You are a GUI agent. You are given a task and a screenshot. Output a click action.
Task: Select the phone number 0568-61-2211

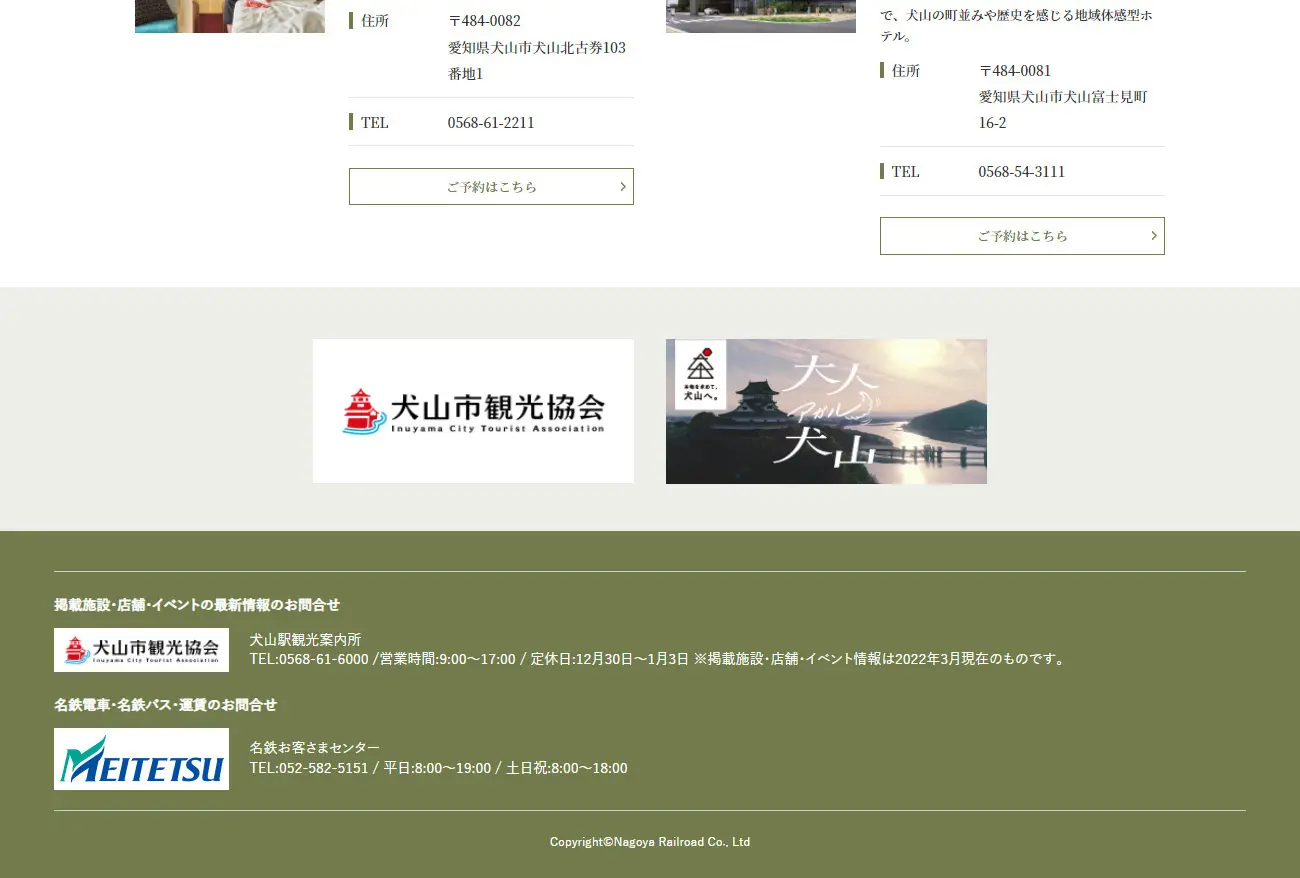coord(491,123)
